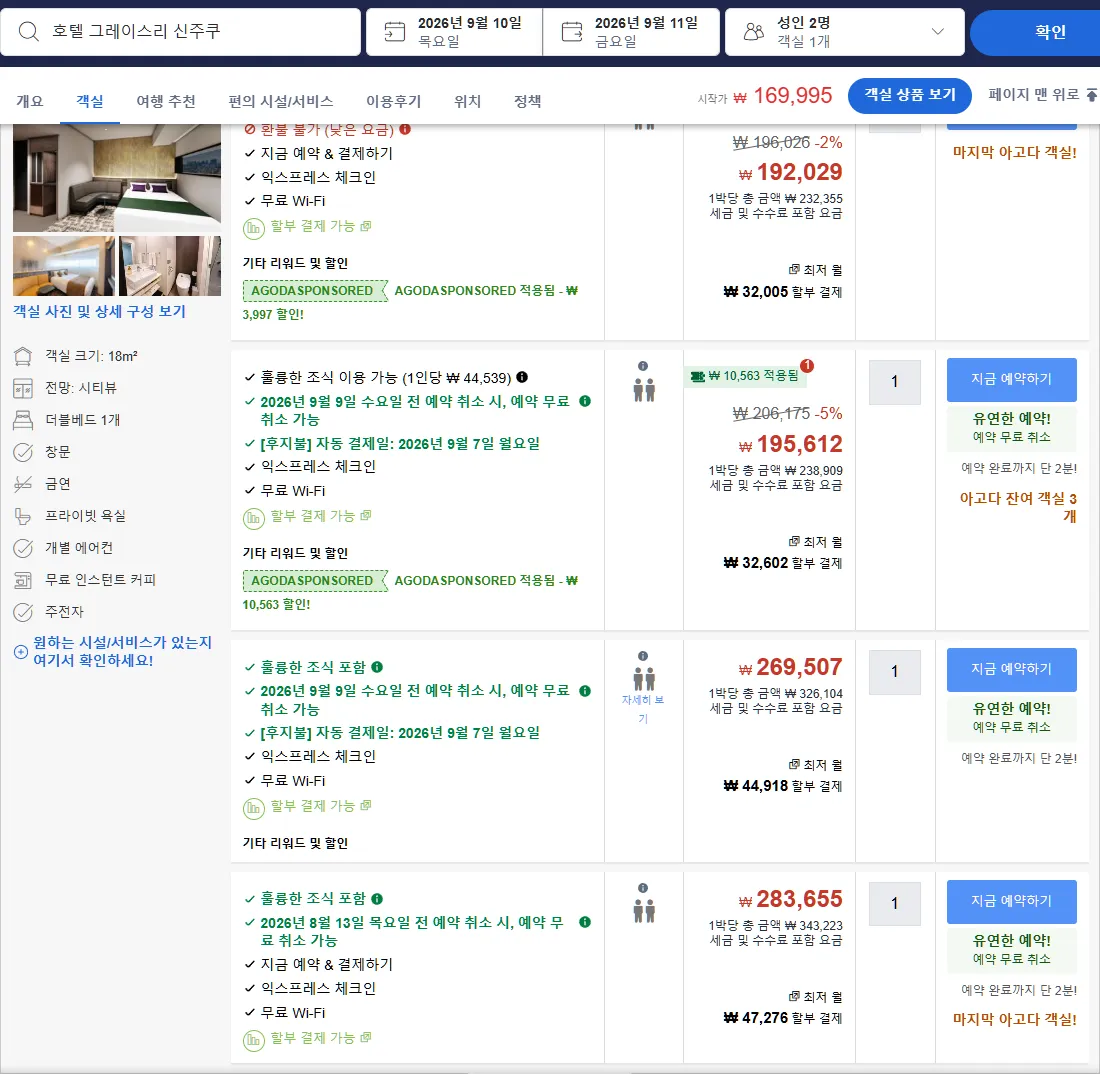The image size is (1100, 1074).
Task: Click the occupancy info icon in the ₩283,655 row
Action: [x=643, y=888]
